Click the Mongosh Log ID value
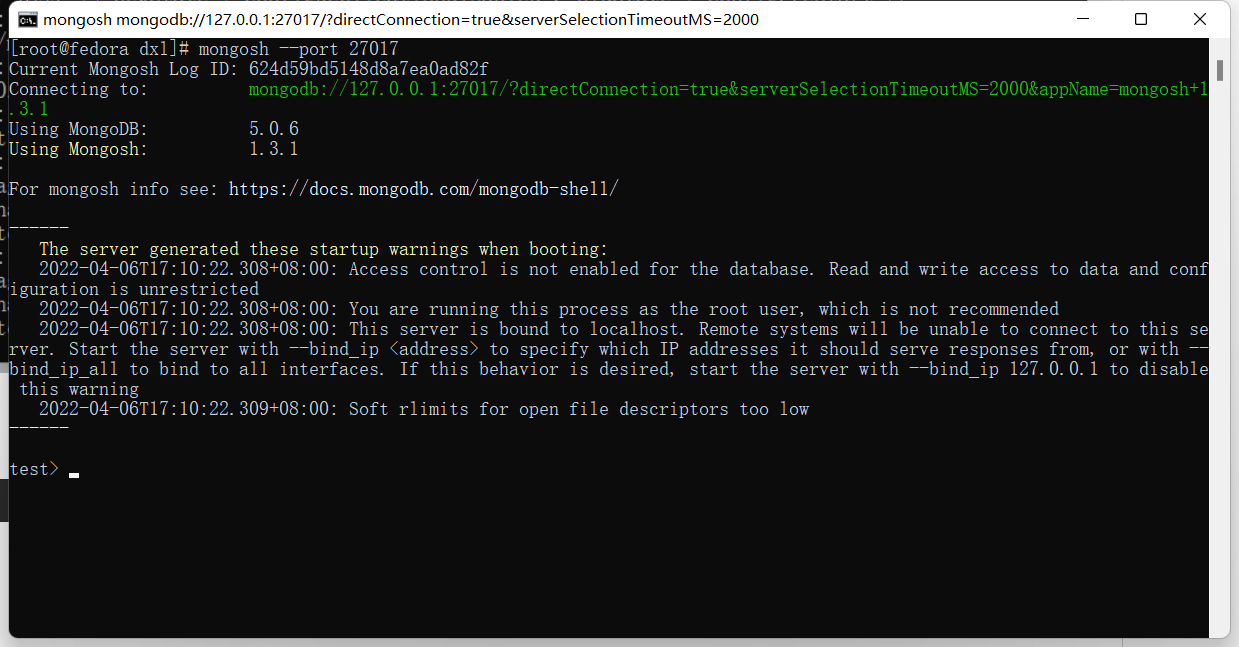Image resolution: width=1239 pixels, height=647 pixels. point(368,69)
